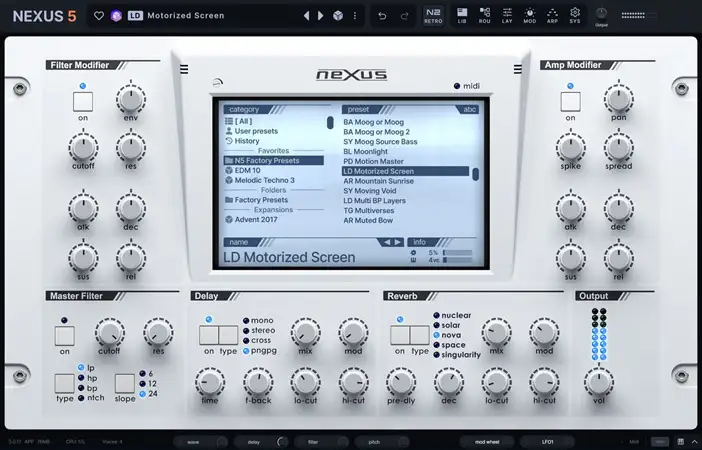Toggle the Reverb on button
Image resolution: width=702 pixels, height=450 pixels.
coord(400,335)
